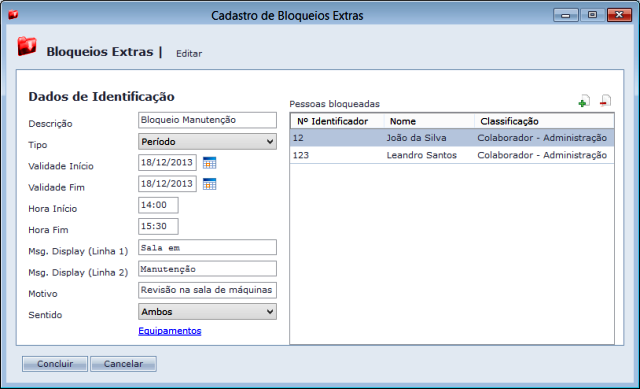Open the Tipo dropdown showing Período

[207, 142]
